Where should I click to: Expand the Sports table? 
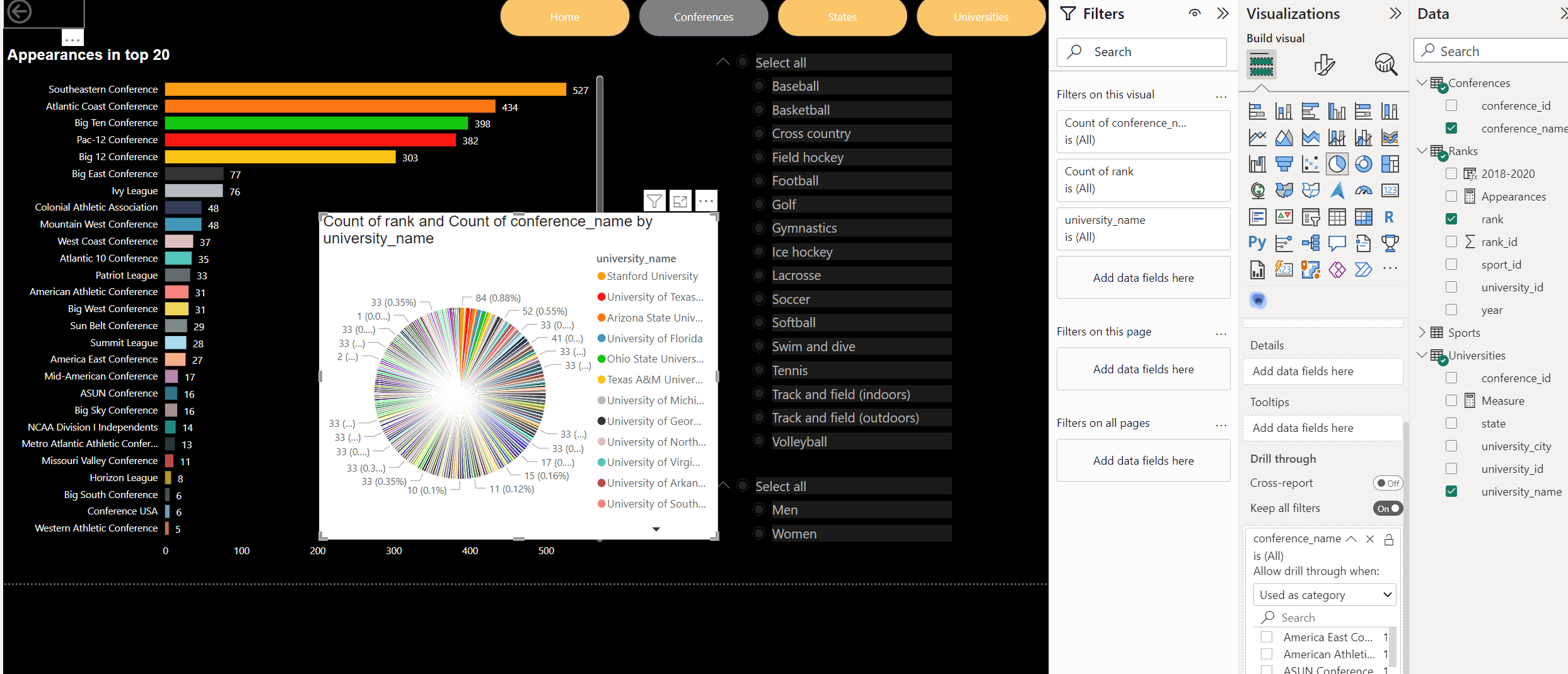click(x=1422, y=332)
